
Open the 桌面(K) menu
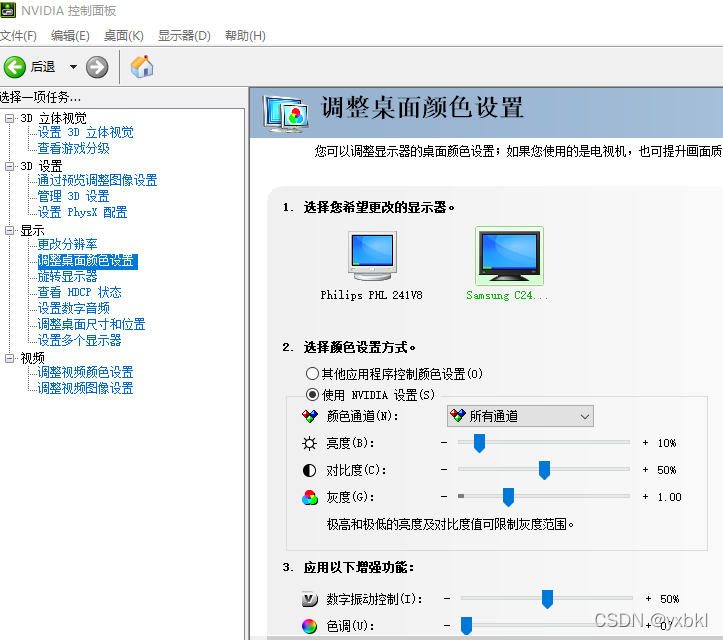pos(124,36)
